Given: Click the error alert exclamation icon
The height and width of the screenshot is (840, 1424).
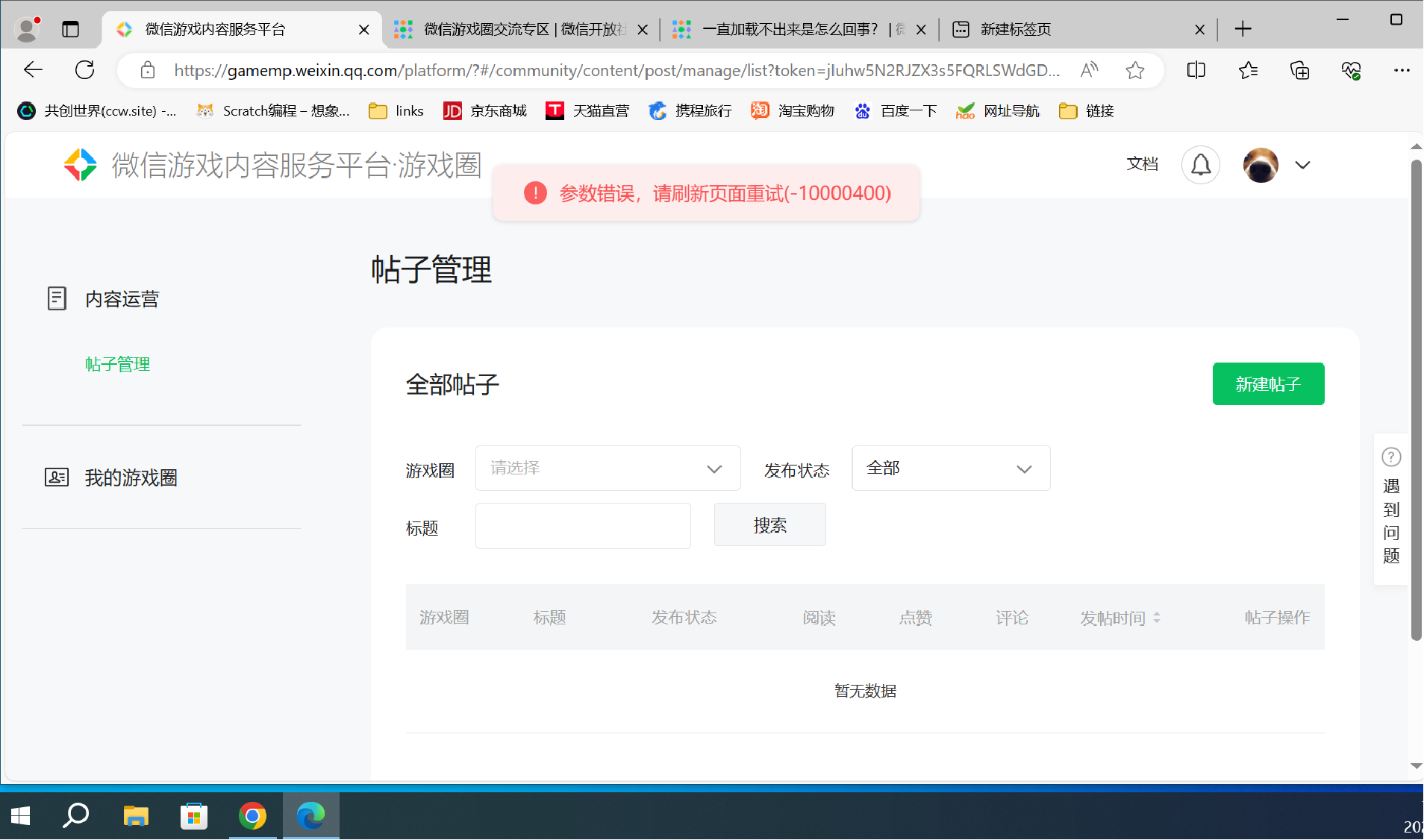Looking at the screenshot, I should tap(534, 192).
